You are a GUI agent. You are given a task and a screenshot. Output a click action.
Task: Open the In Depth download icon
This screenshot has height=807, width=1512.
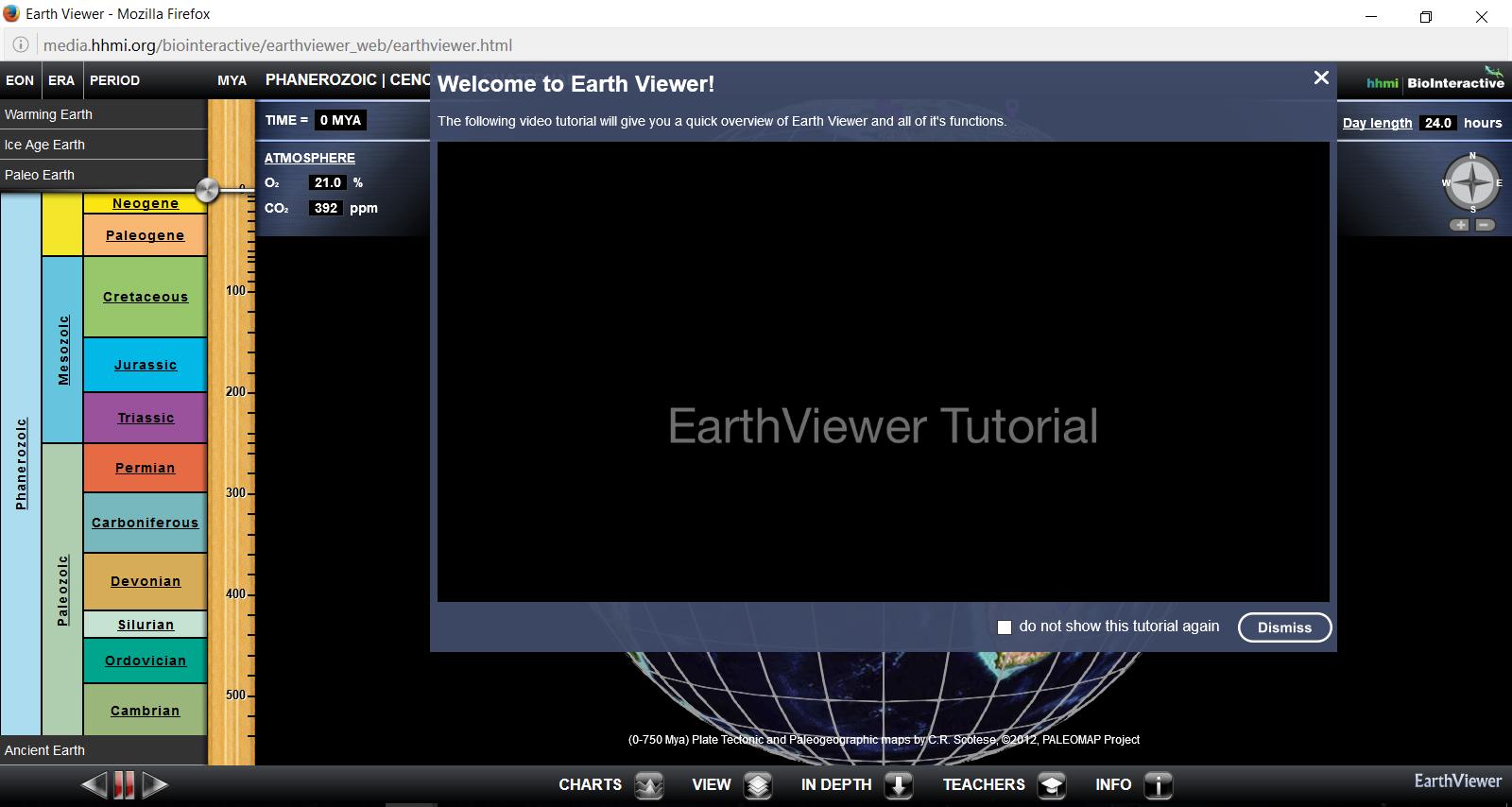coord(899,785)
